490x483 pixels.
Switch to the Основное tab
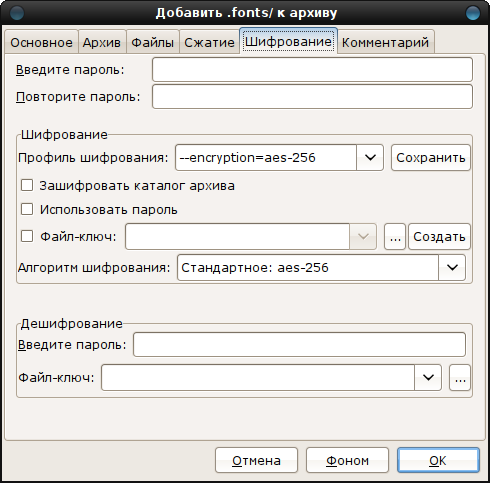pos(41,42)
